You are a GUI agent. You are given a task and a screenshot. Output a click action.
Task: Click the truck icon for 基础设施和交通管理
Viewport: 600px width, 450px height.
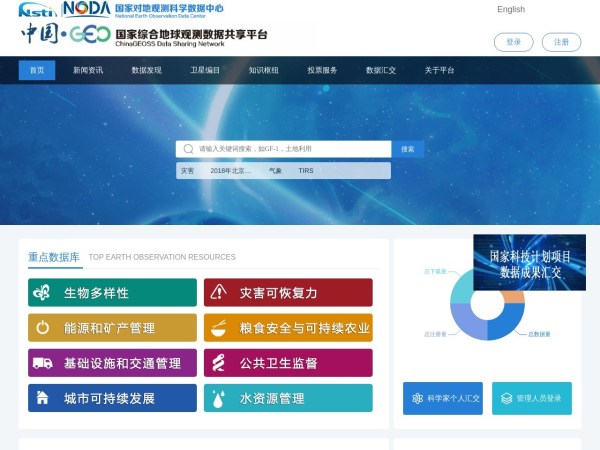[42, 363]
